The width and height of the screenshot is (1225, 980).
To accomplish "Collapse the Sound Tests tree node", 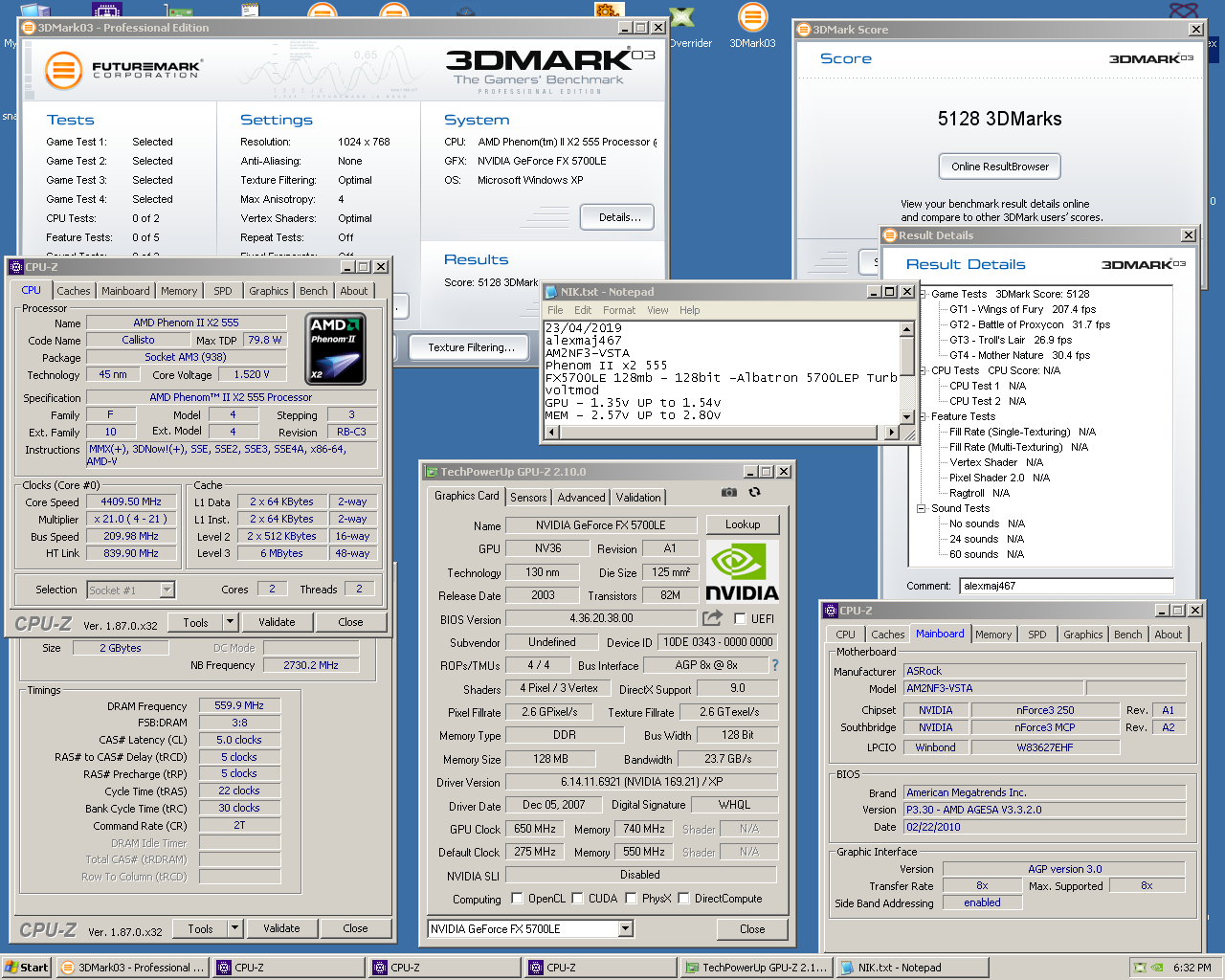I will click(923, 508).
